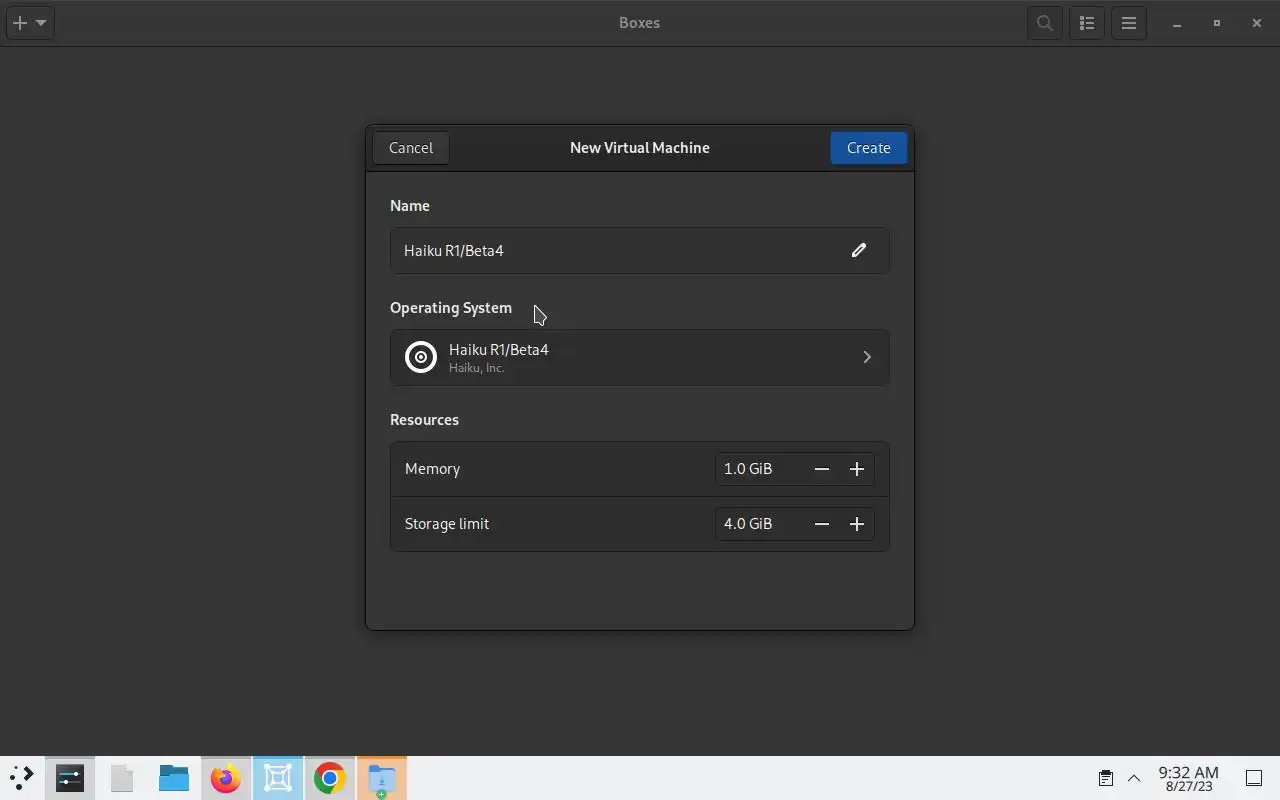
Task: Edit the VM name with pencil icon
Action: [x=858, y=250]
